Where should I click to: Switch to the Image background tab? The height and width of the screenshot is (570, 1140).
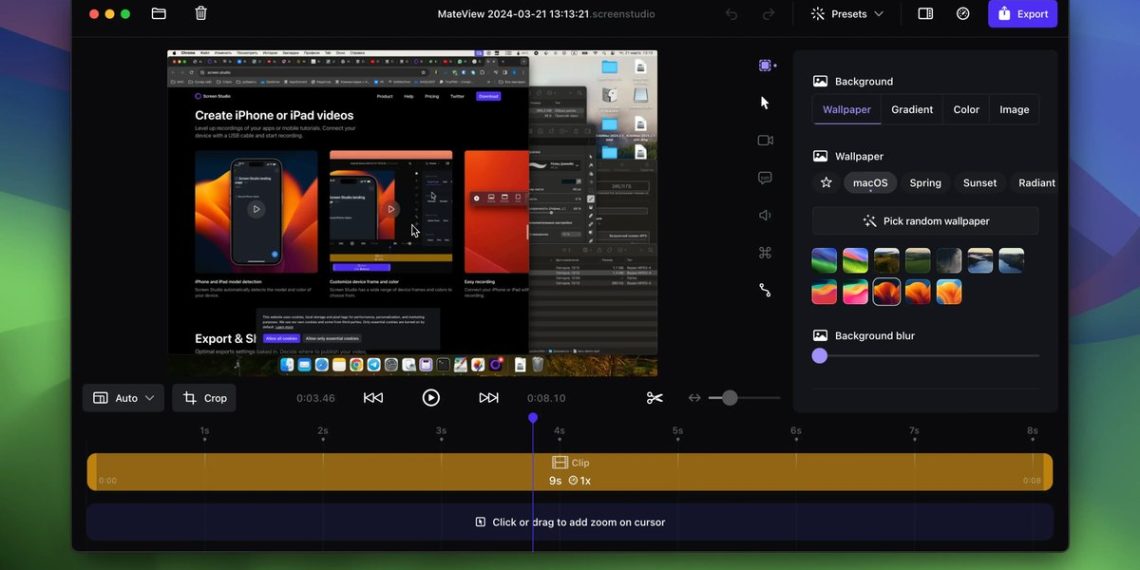(x=1014, y=110)
